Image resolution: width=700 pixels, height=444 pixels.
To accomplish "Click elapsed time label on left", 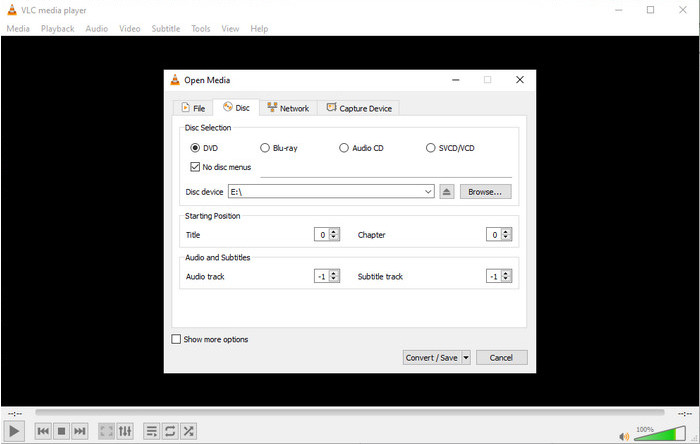I will (x=15, y=414).
